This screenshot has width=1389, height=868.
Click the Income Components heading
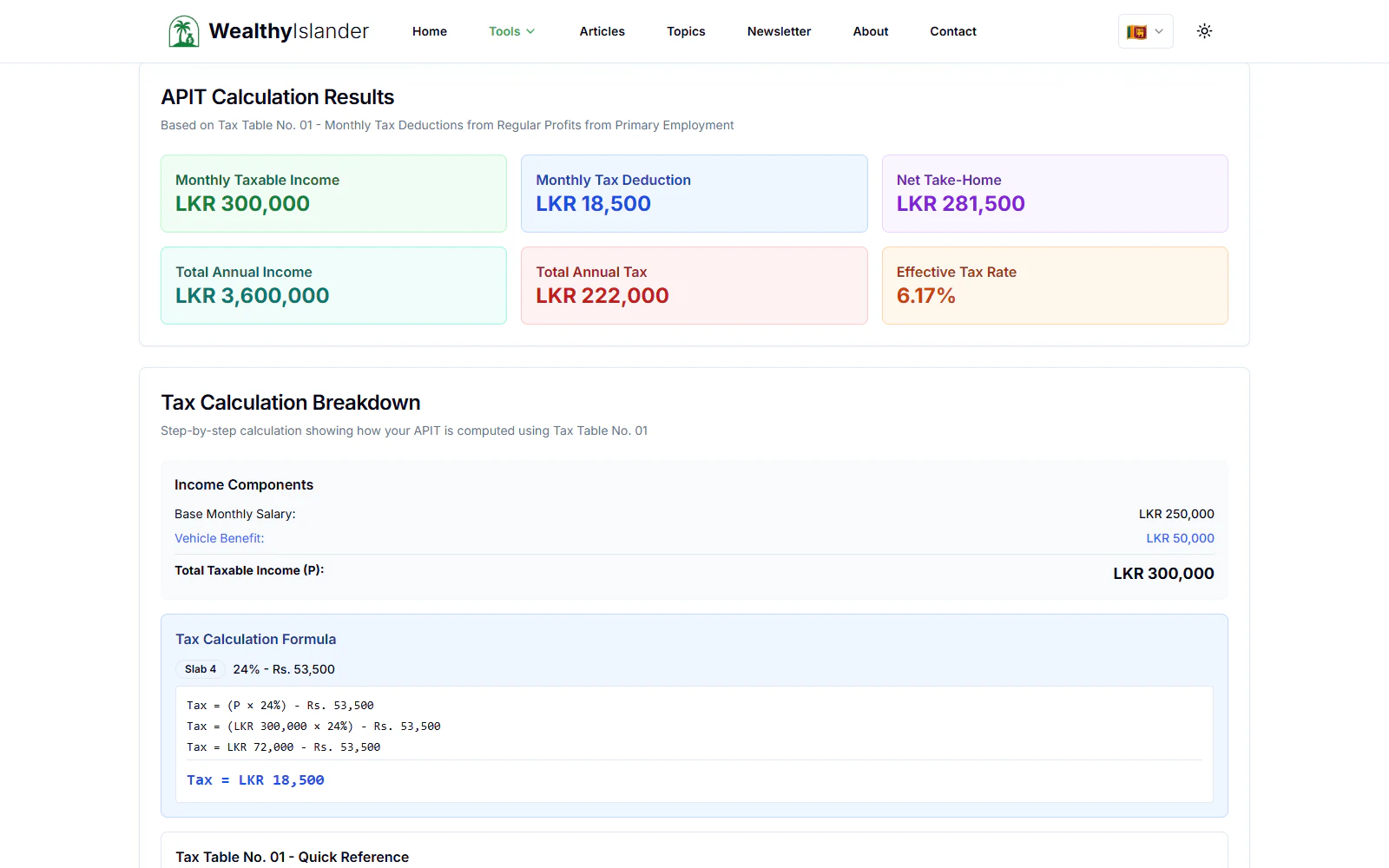tap(244, 485)
